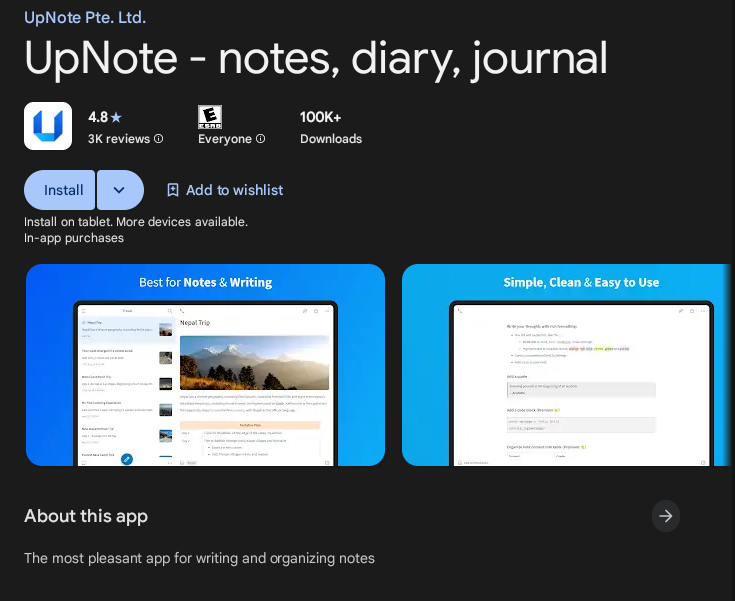The height and width of the screenshot is (601, 735).
Task: Expand the About this app heading
Action: 86,516
